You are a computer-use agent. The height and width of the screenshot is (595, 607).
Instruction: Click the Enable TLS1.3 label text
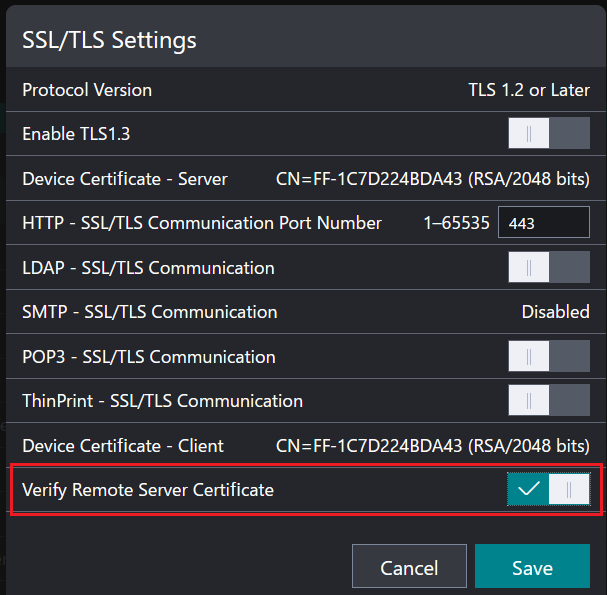click(75, 134)
